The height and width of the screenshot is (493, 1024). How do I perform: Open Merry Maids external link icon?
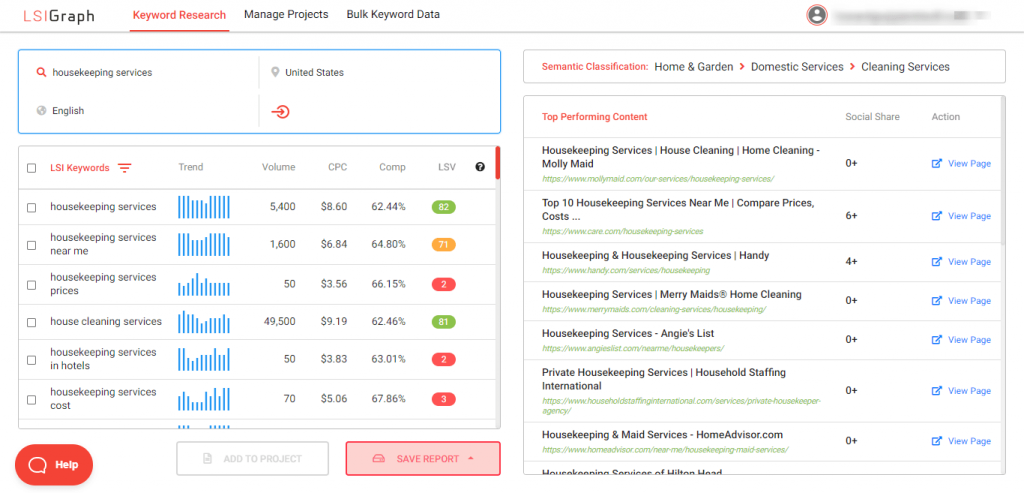936,301
